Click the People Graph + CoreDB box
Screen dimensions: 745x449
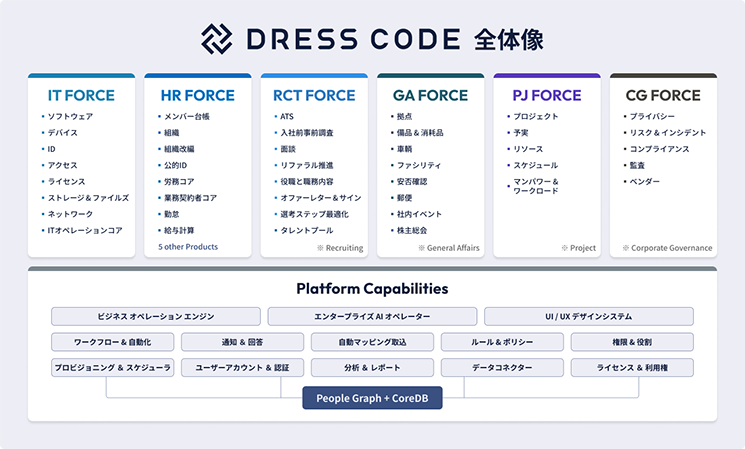click(372, 398)
